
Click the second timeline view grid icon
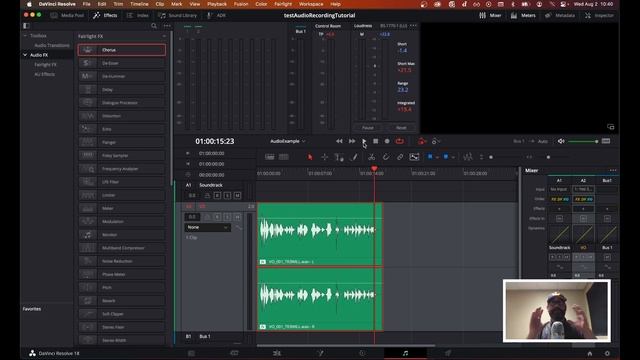coord(284,157)
